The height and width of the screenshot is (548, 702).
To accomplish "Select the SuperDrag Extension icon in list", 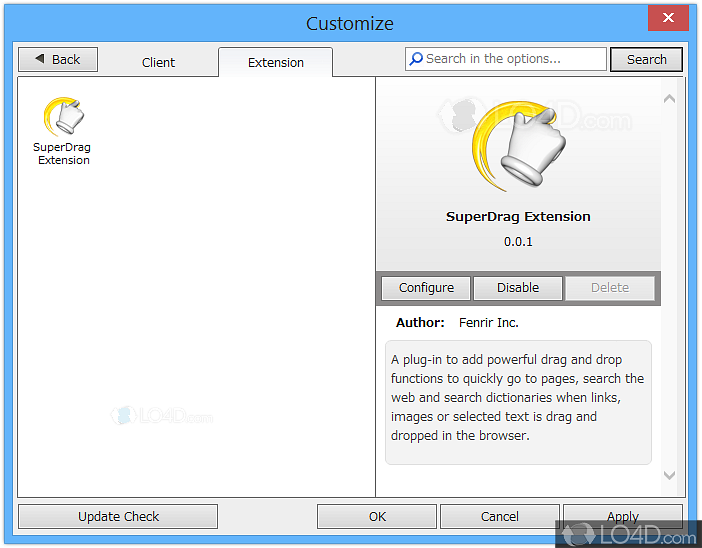I will [x=63, y=116].
